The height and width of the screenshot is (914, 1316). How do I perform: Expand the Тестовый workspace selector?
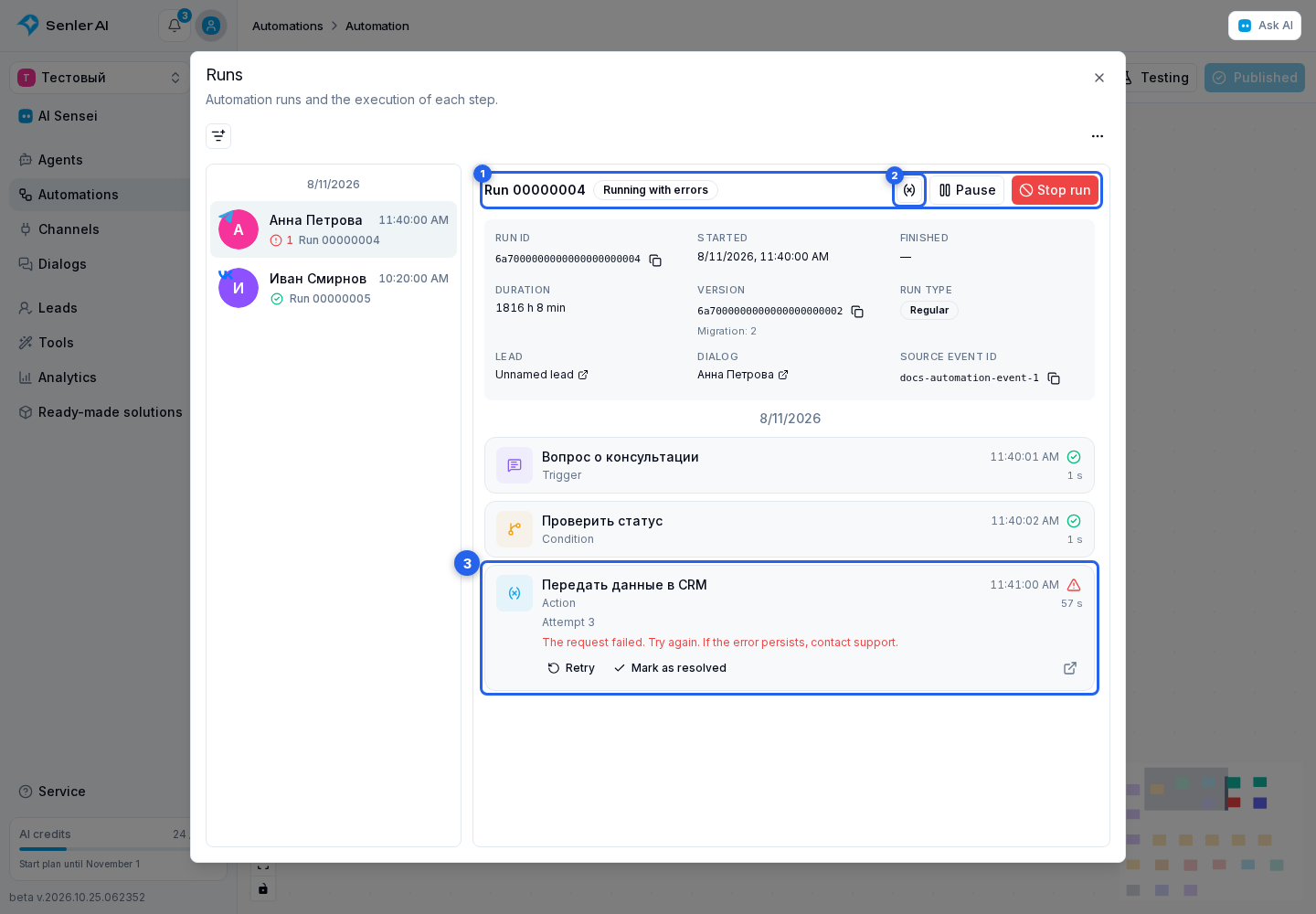tap(101, 78)
